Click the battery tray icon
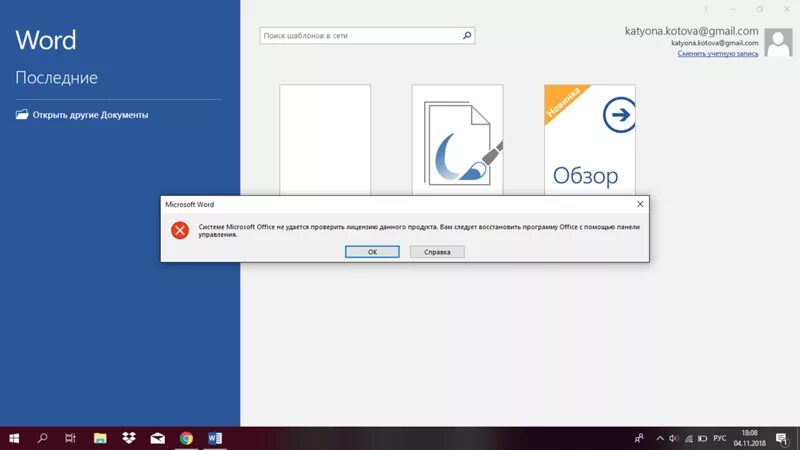Viewport: 800px width, 450px height. (x=703, y=438)
